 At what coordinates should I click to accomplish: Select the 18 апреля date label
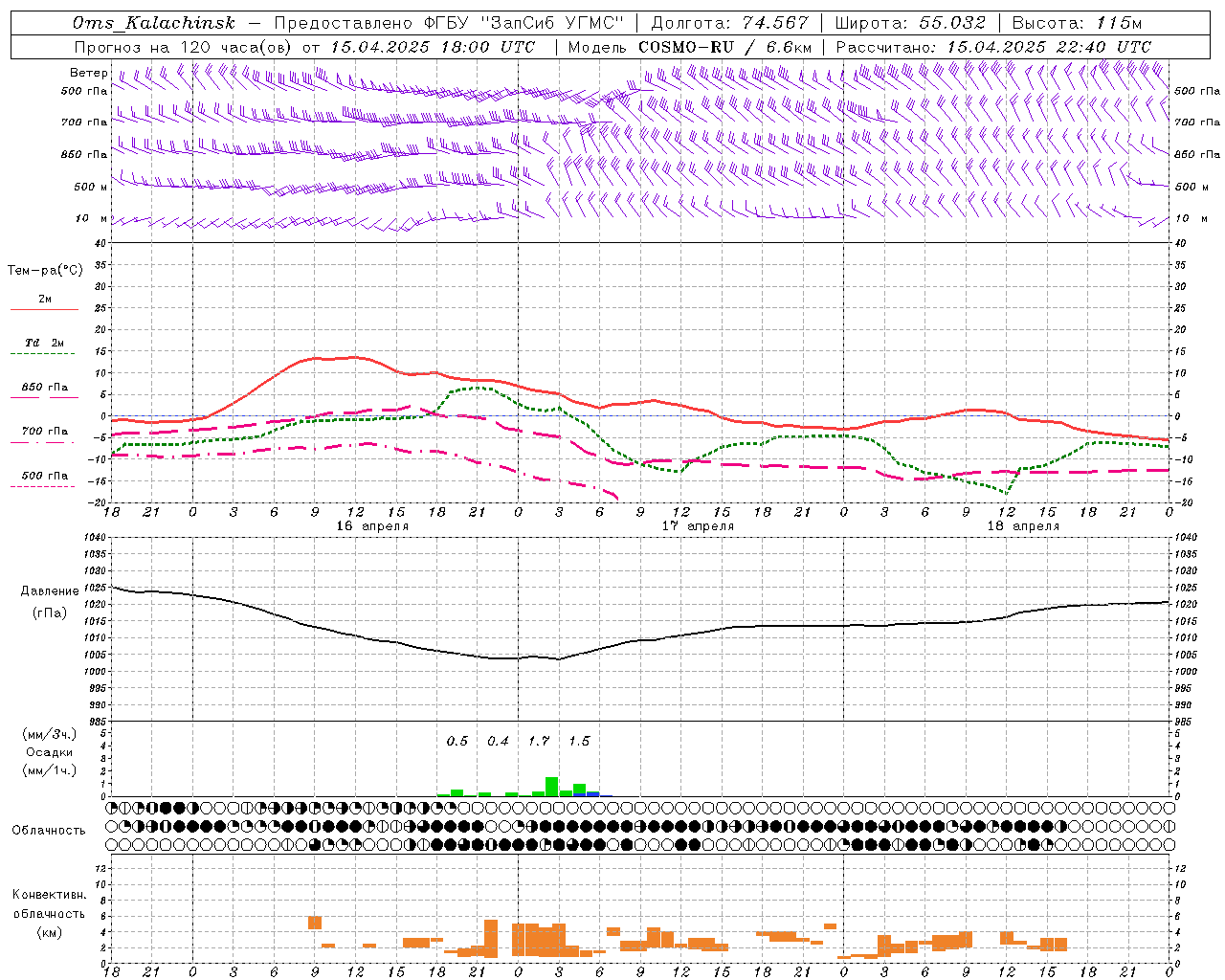(x=1023, y=526)
